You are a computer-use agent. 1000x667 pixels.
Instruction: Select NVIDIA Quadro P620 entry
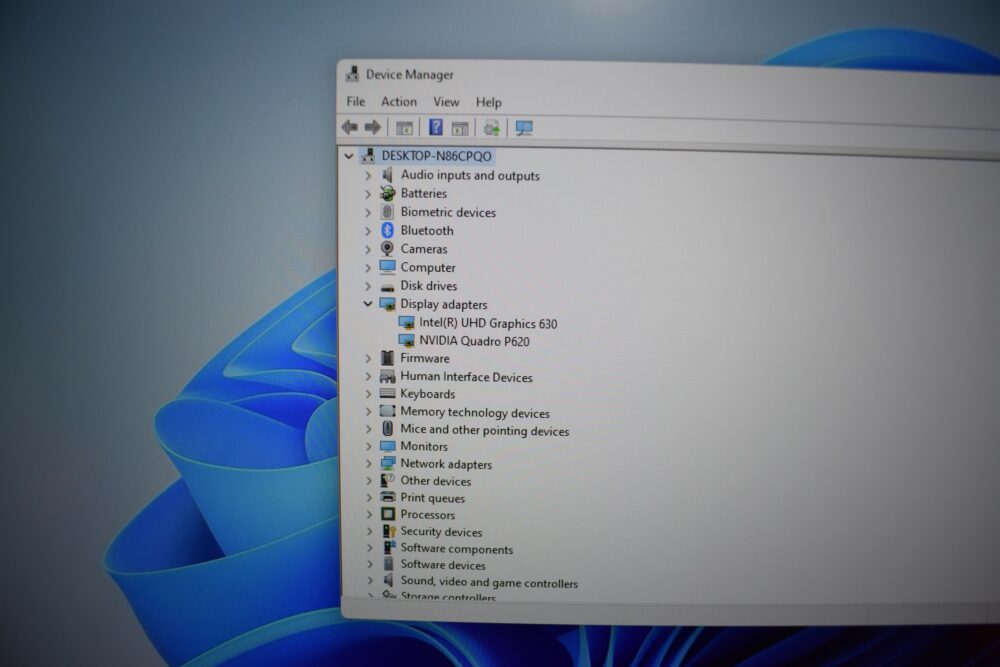(x=474, y=341)
